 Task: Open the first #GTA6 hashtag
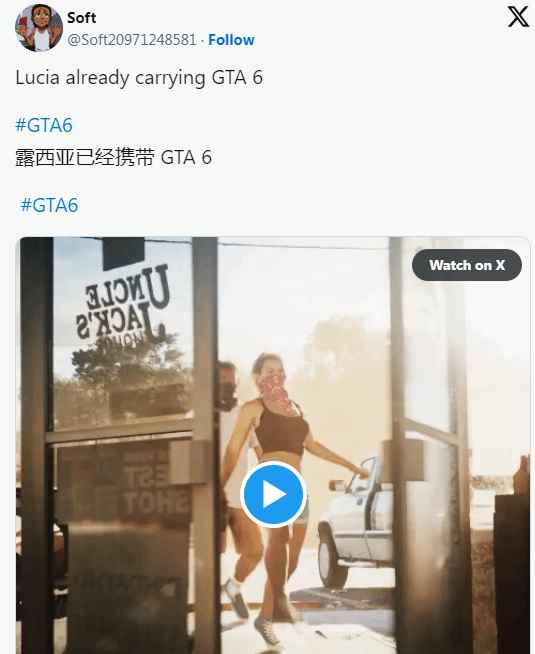[x=44, y=125]
